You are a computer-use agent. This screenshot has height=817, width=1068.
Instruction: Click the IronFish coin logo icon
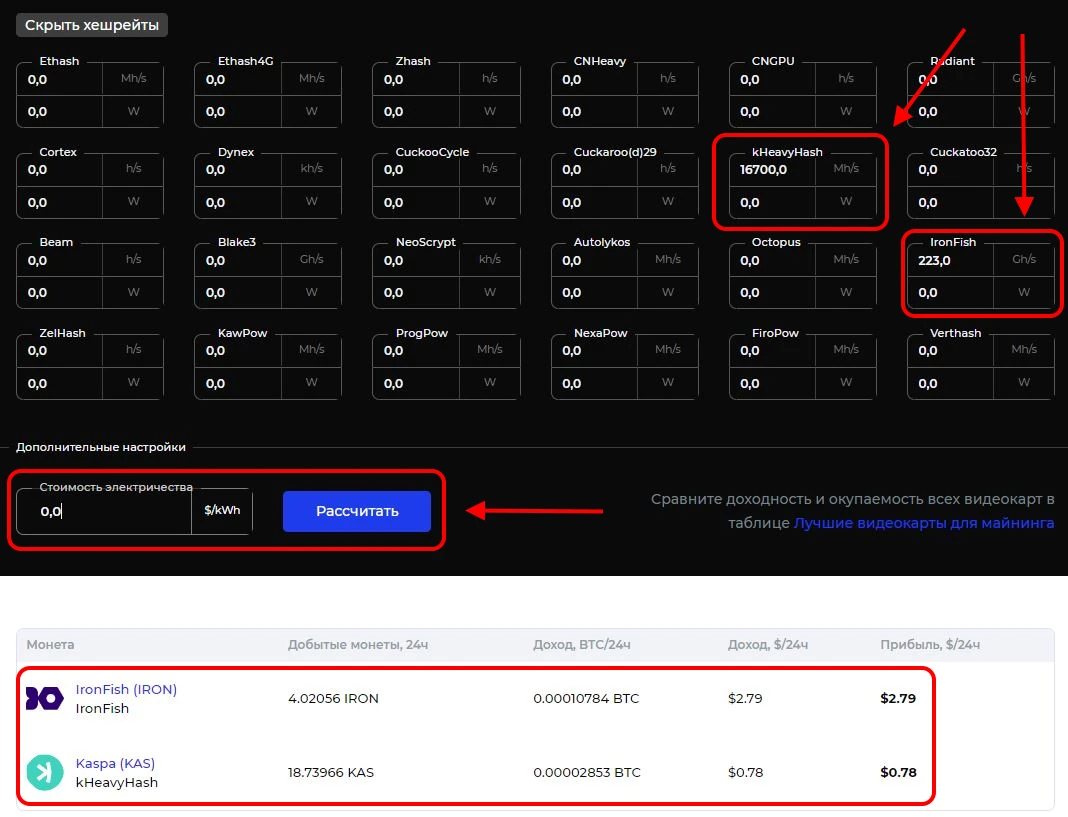[44, 699]
